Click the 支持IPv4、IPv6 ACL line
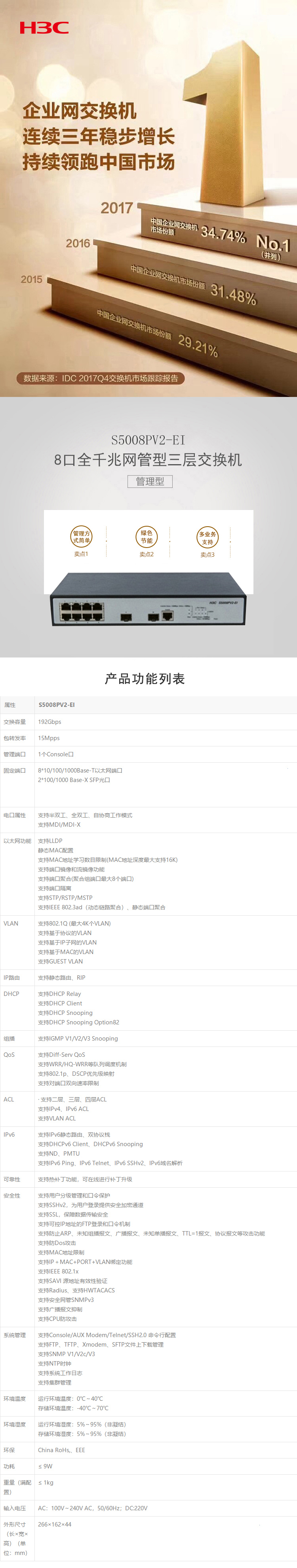Image resolution: width=297 pixels, height=1568 pixels. coord(63,1109)
